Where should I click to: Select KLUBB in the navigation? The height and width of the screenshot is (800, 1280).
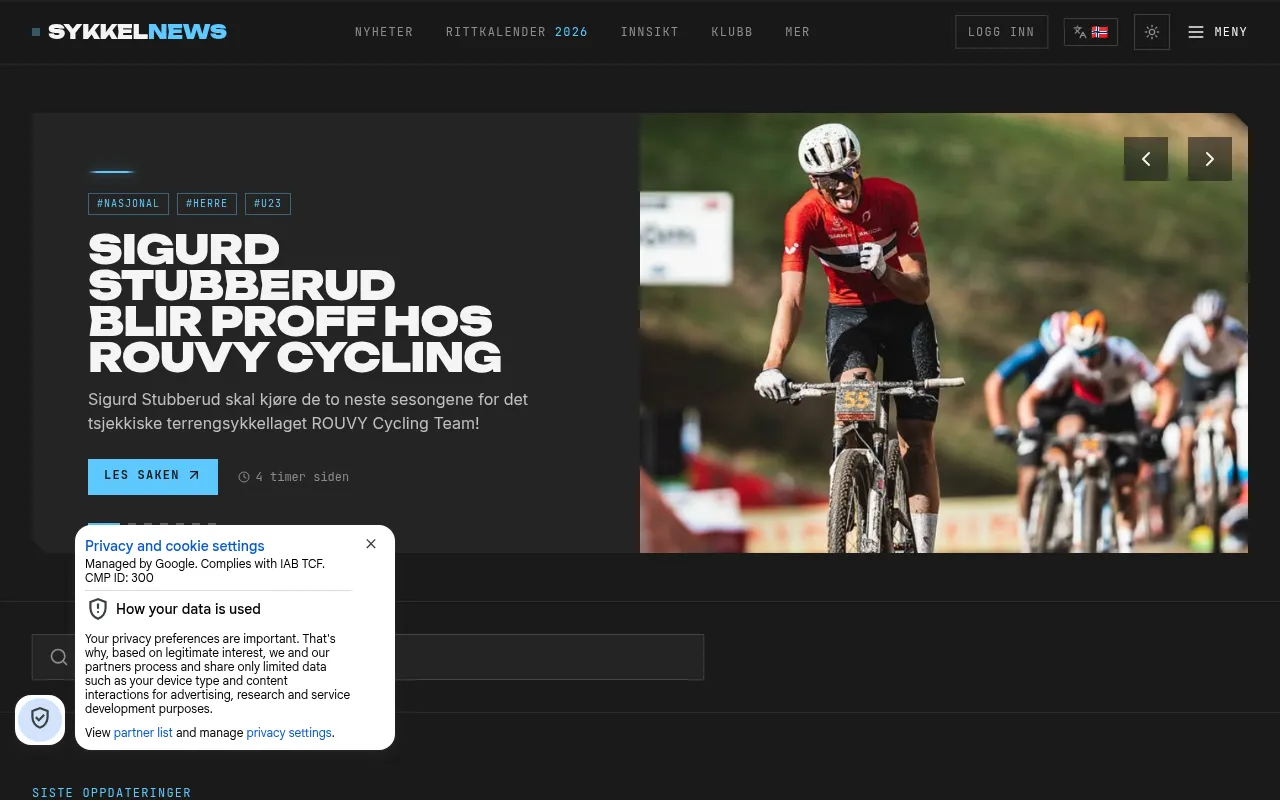click(732, 32)
